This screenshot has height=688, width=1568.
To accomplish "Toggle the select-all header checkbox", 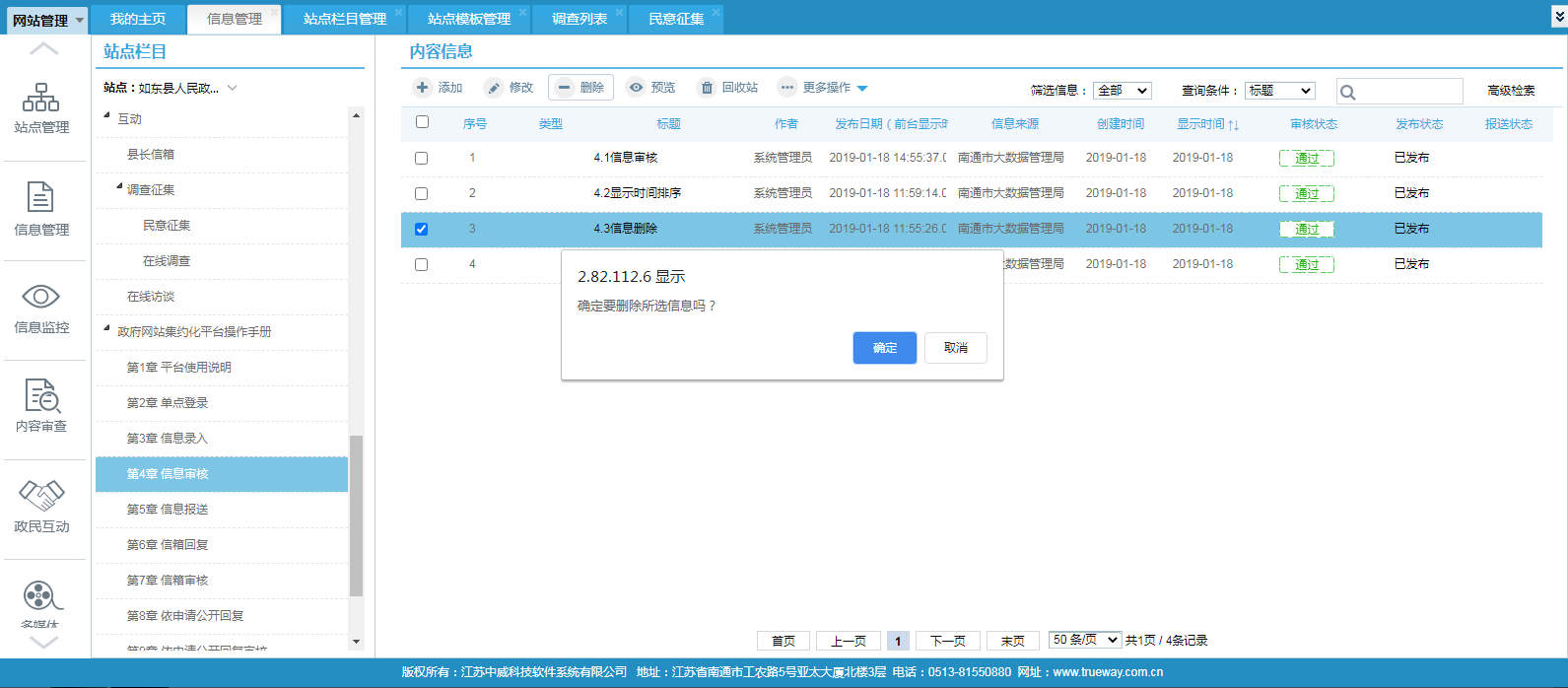I will coord(422,122).
